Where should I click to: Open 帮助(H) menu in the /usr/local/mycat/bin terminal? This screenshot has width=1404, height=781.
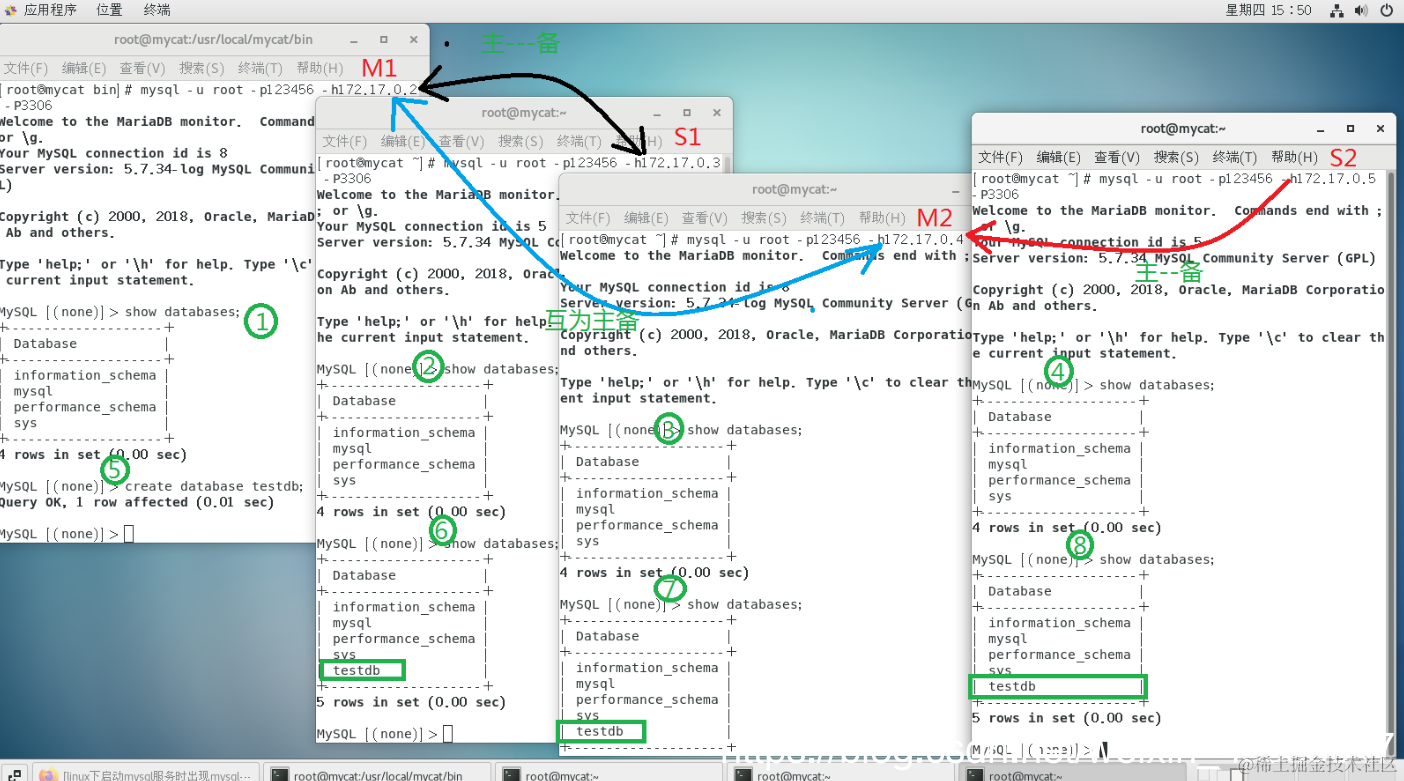[x=320, y=68]
